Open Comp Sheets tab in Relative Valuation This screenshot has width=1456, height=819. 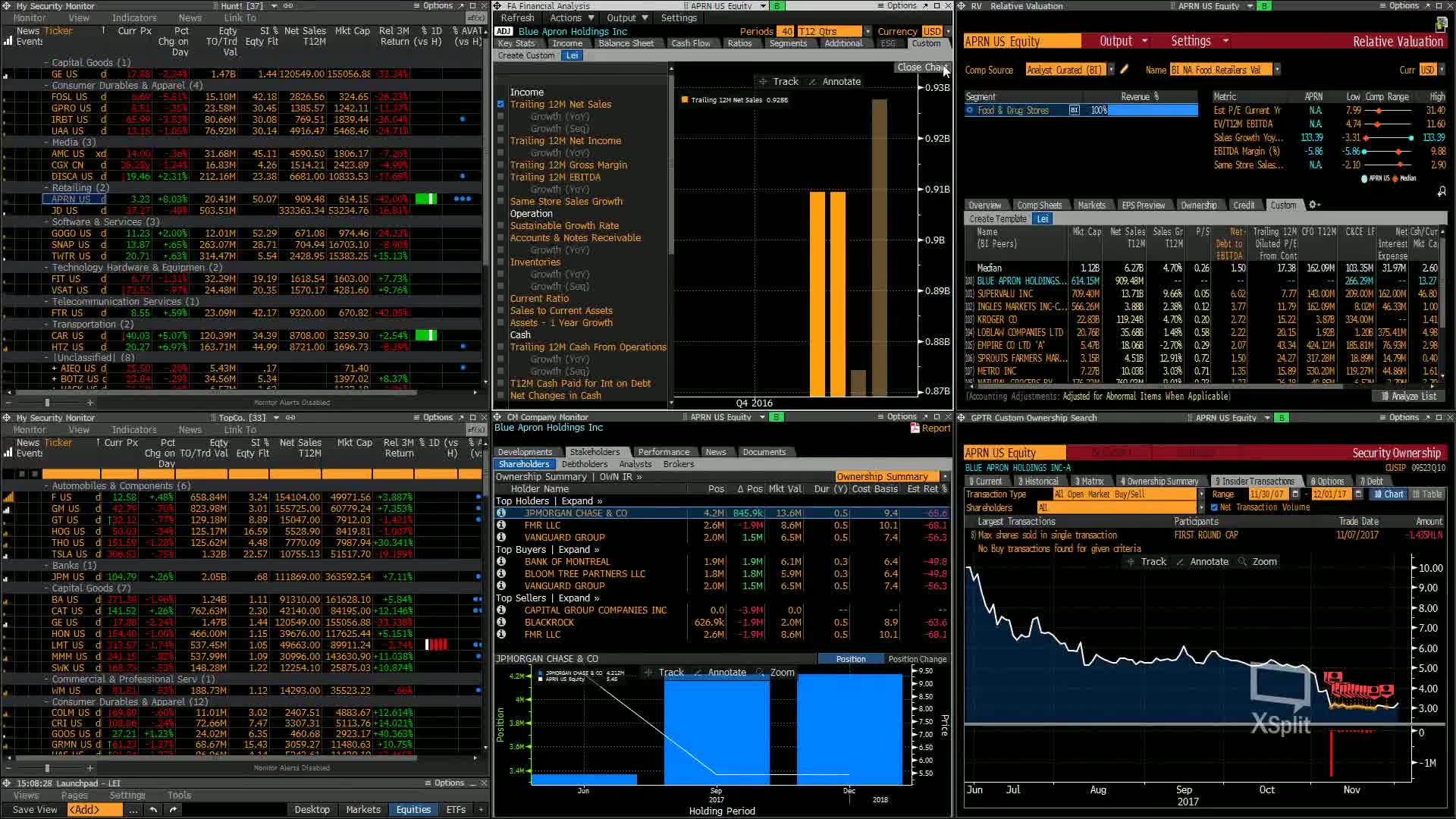click(x=1039, y=206)
